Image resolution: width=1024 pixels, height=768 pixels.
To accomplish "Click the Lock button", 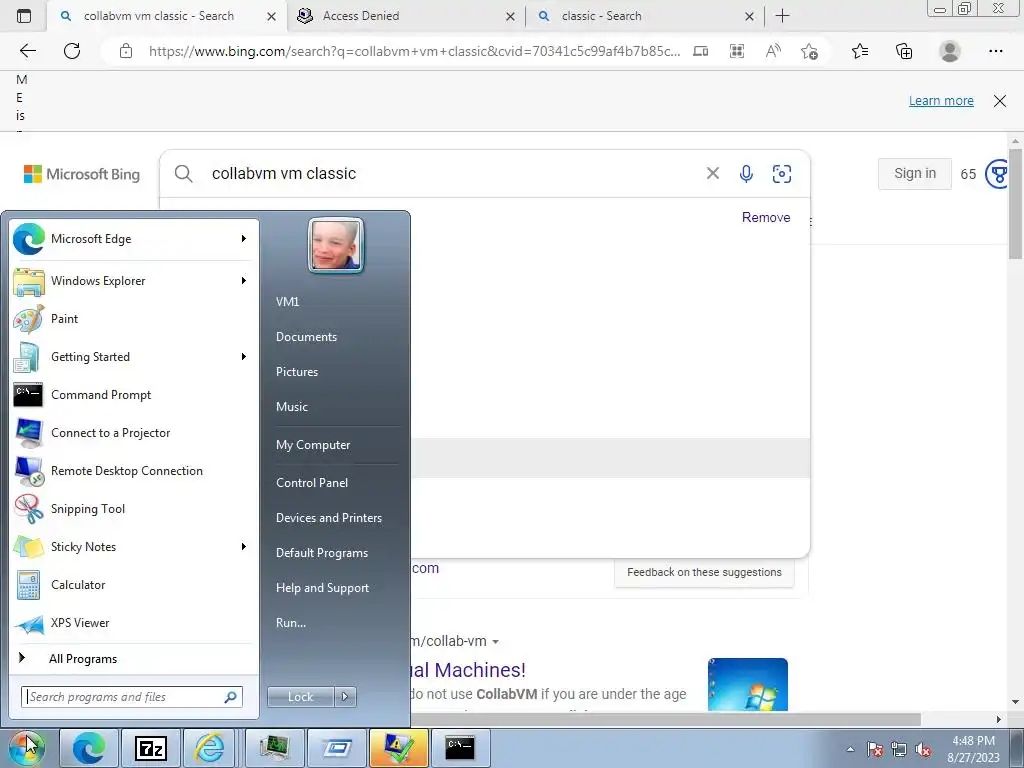I will point(300,697).
